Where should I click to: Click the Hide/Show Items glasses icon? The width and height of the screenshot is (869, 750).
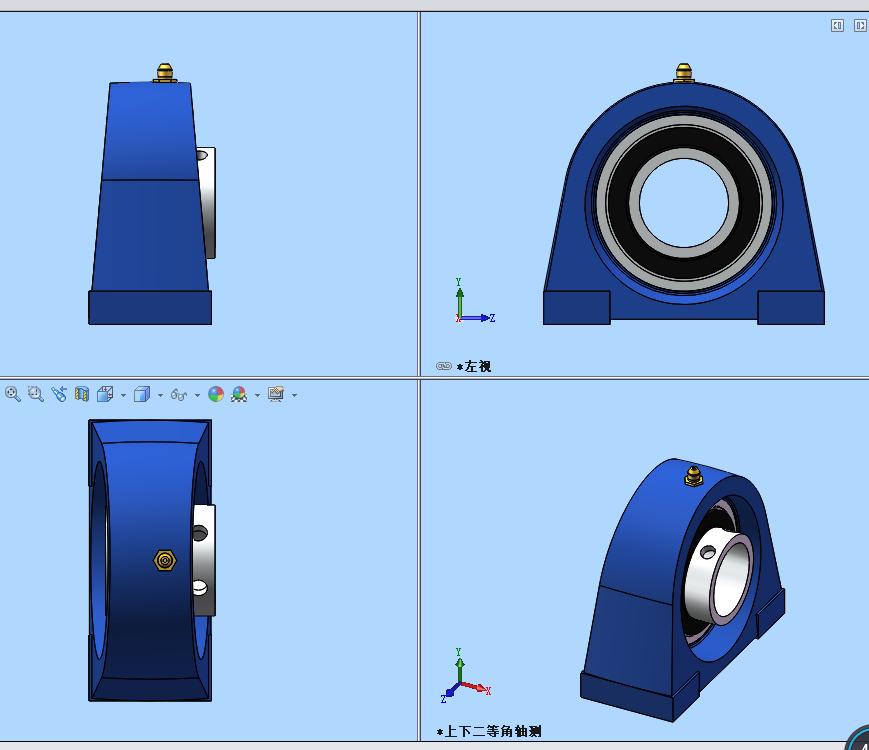coord(178,395)
